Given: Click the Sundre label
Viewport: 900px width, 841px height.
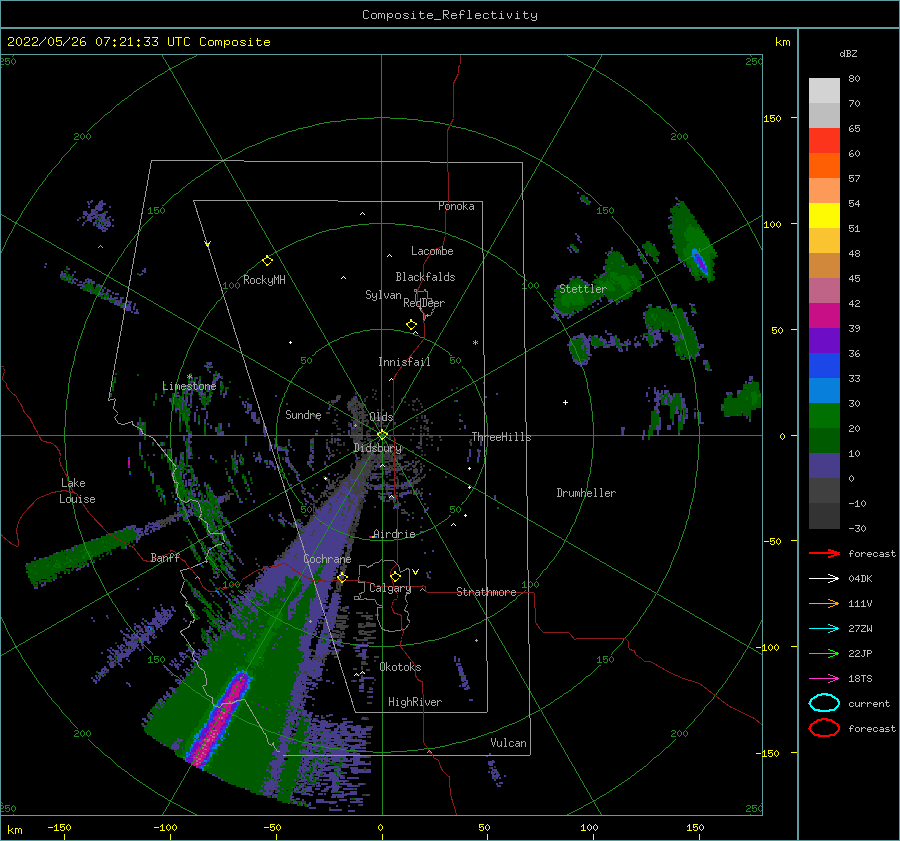Looking at the screenshot, I should [x=303, y=415].
